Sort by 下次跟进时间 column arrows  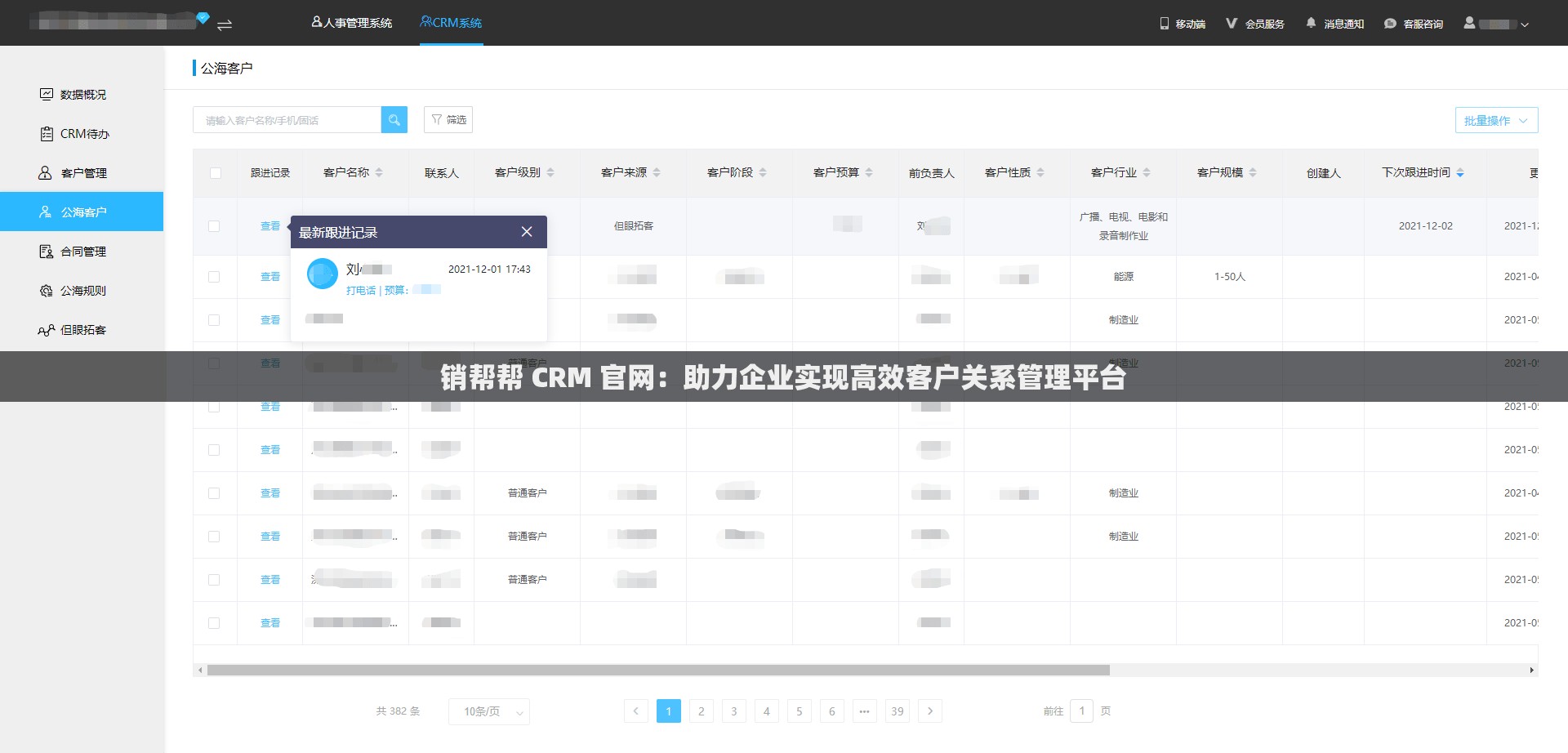(1460, 172)
